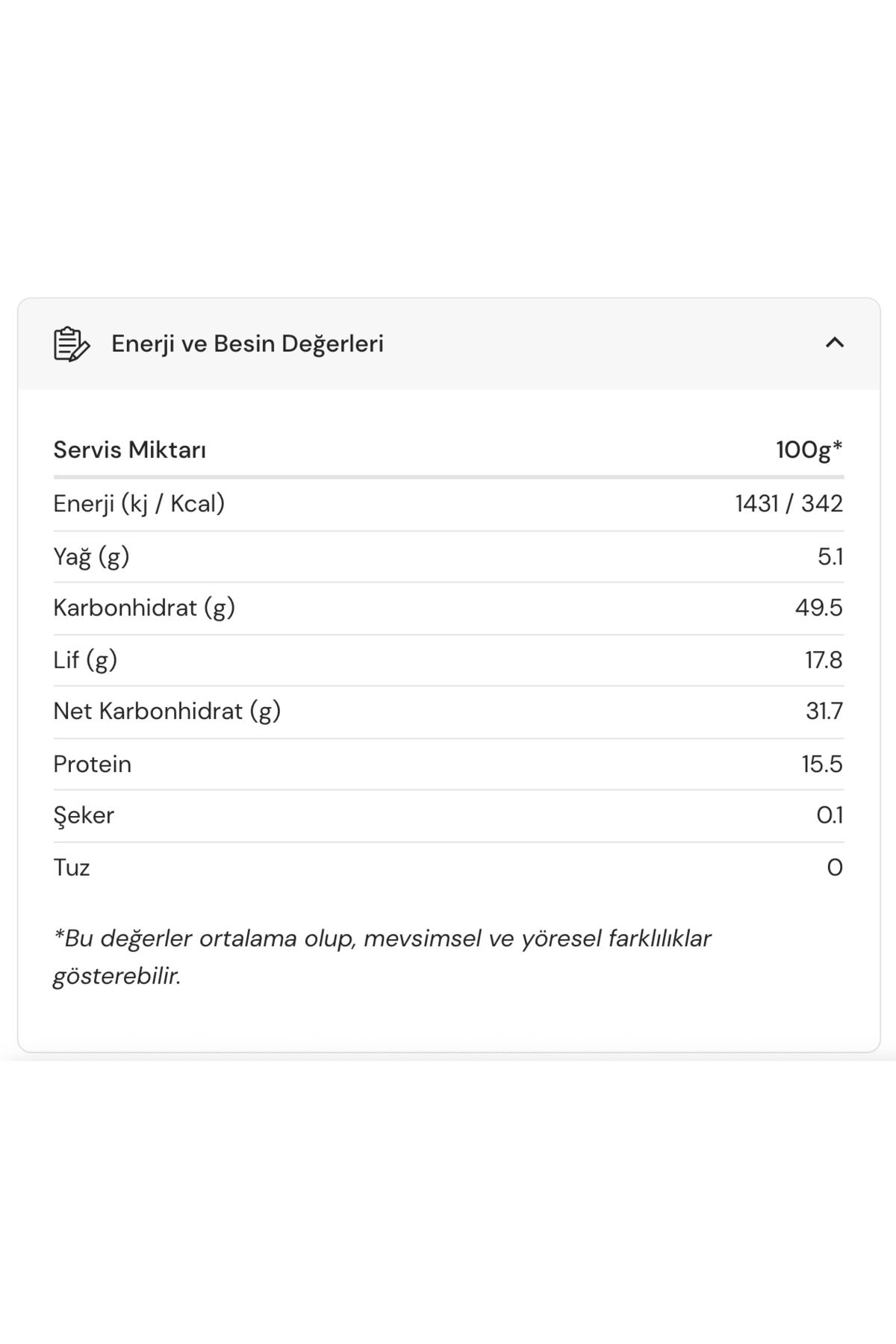Image resolution: width=896 pixels, height=1344 pixels.
Task: Click the 31.7 net carbohydrate value
Action: 824,712
